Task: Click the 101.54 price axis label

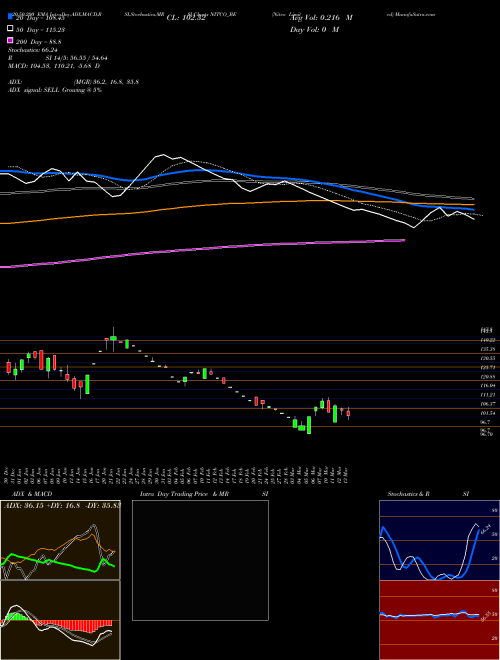Action: (x=486, y=413)
